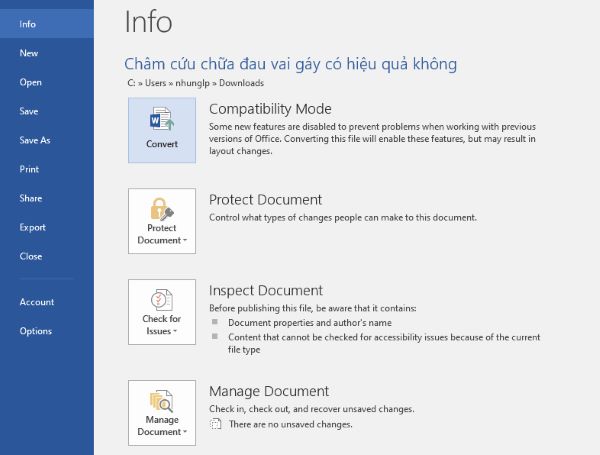Close the document via sidebar Close
The width and height of the screenshot is (600, 455).
pos(31,256)
